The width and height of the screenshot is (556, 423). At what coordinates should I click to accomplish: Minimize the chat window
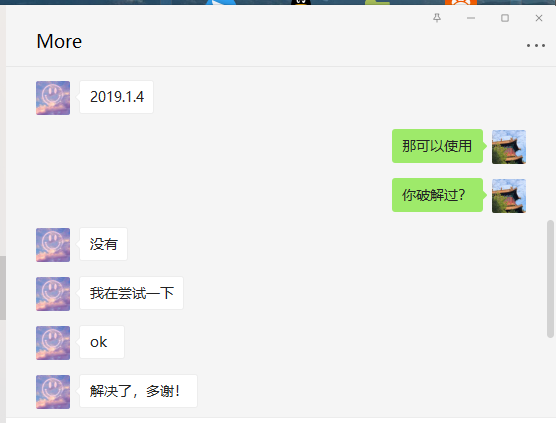[471, 18]
